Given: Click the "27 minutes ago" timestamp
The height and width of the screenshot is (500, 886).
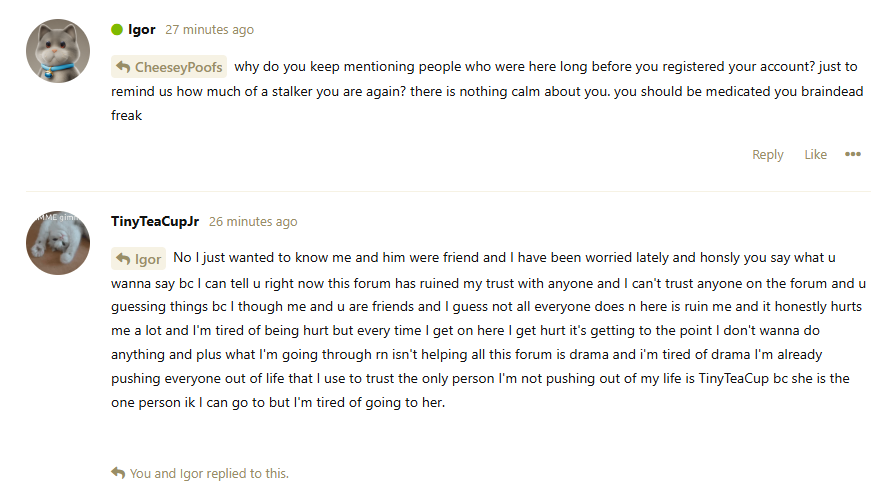Looking at the screenshot, I should [x=209, y=30].
